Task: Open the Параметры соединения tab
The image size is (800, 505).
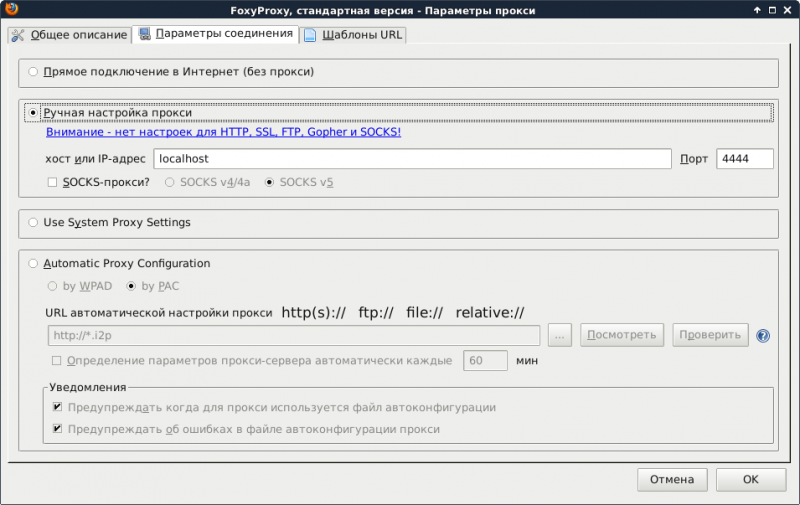Action: click(x=216, y=34)
